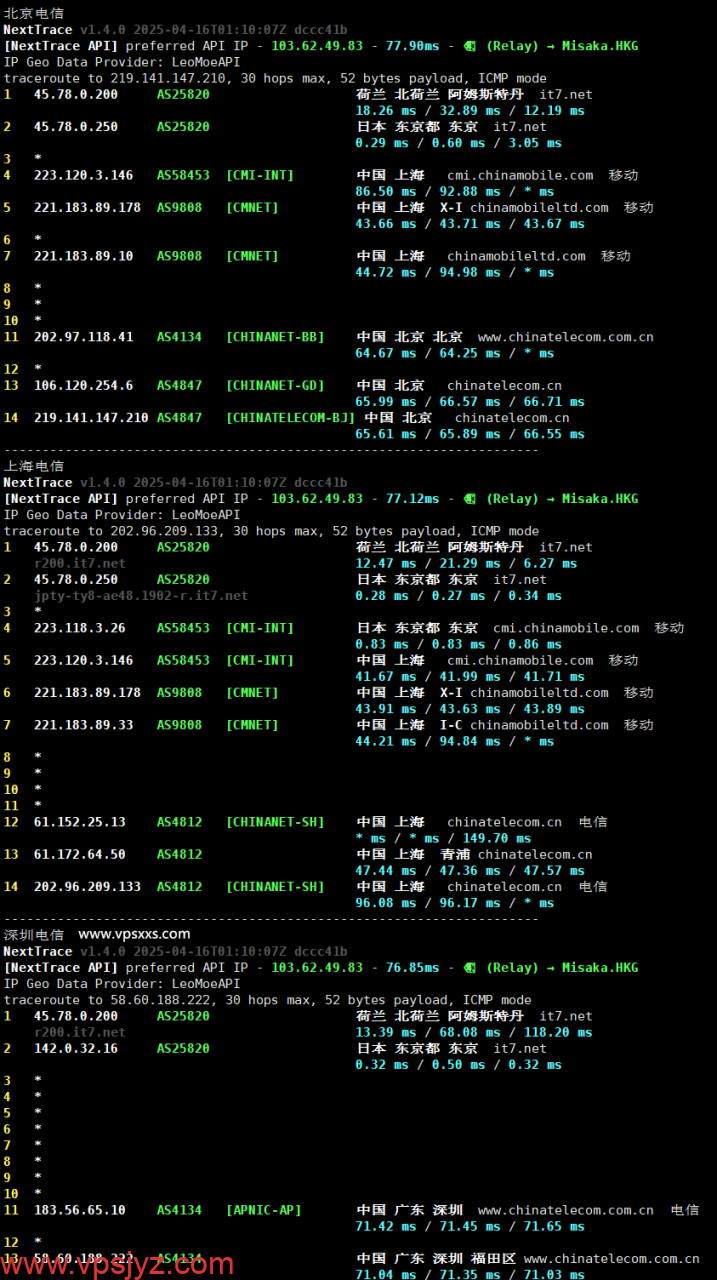This screenshot has width=717, height=1280.
Task: Click AS58453 in the 223.118.3.26 row
Action: coord(183,628)
